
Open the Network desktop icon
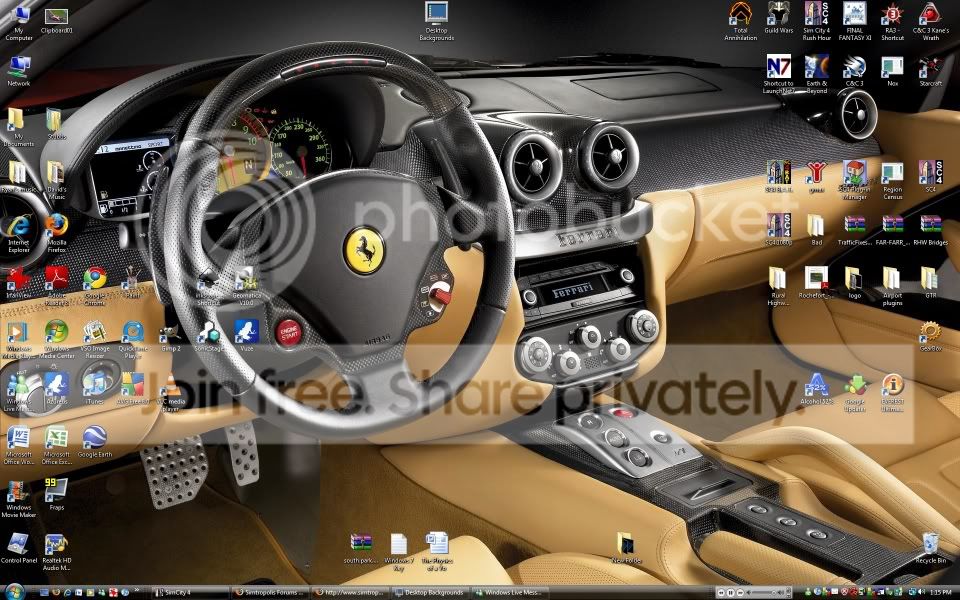pyautogui.click(x=19, y=71)
